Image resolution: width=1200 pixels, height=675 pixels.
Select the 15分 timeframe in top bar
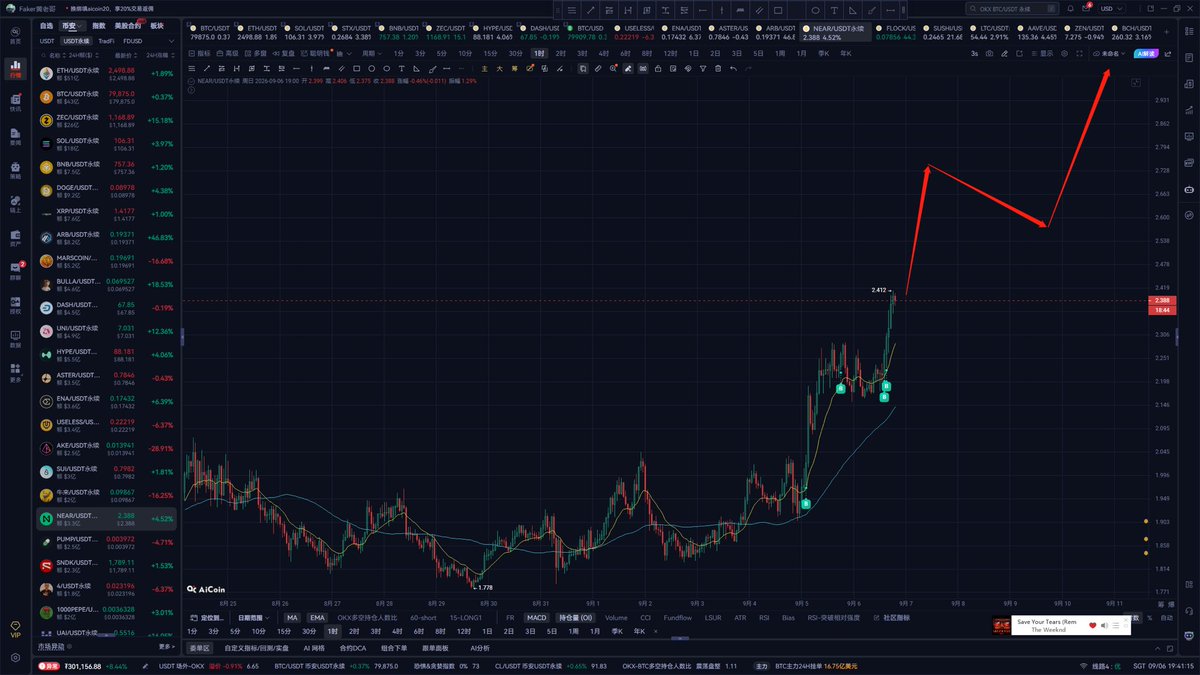[490, 53]
